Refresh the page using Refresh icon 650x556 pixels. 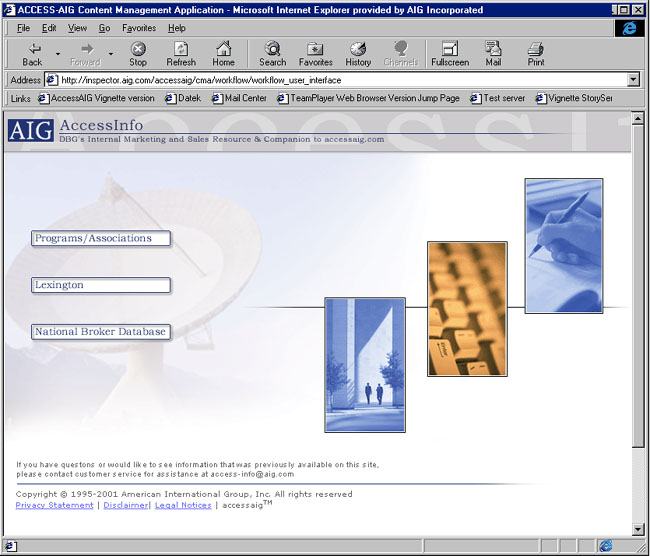coord(181,54)
